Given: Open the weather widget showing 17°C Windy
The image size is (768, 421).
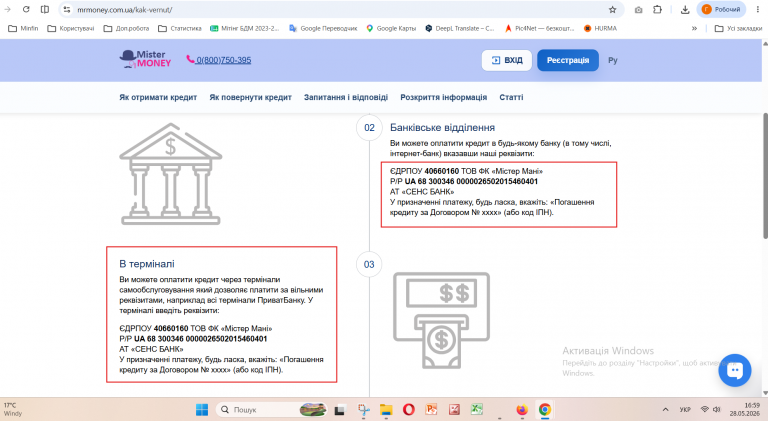Looking at the screenshot, I should click(x=13, y=410).
